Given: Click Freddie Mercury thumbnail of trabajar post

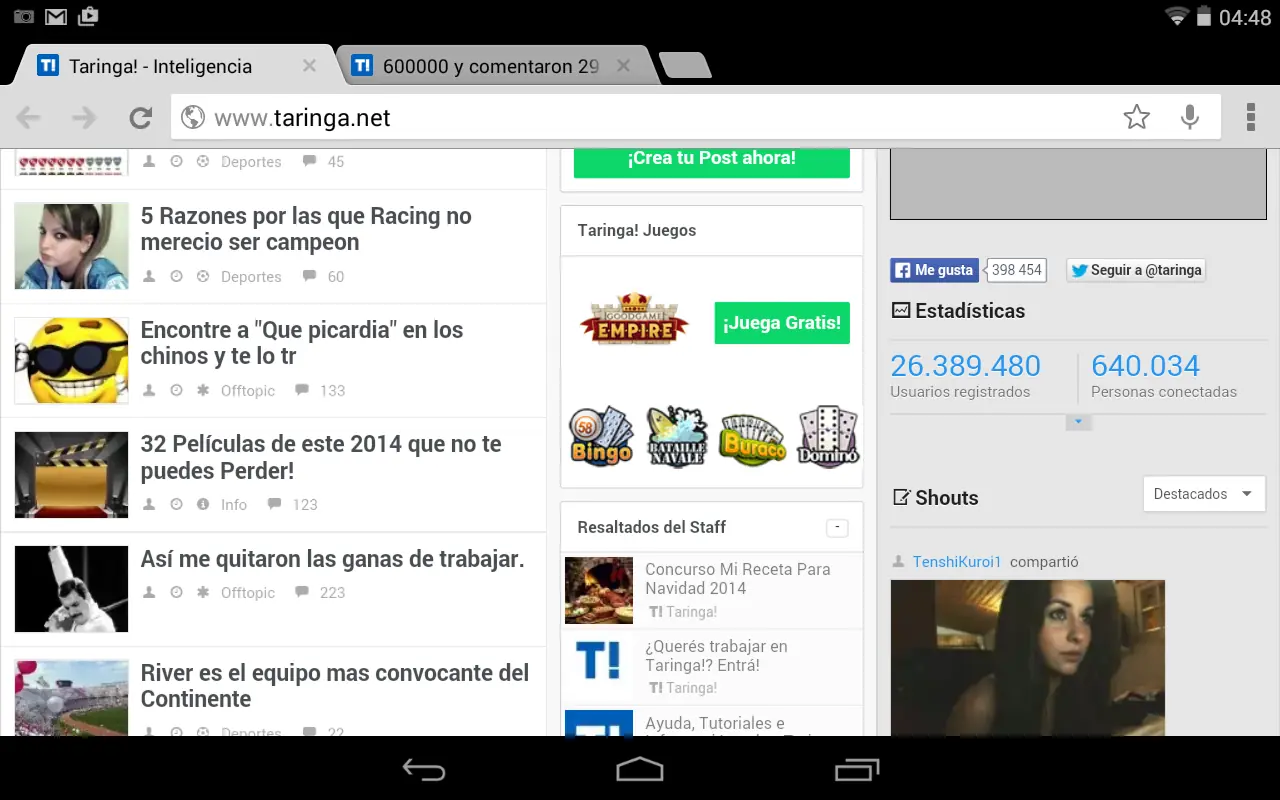Looking at the screenshot, I should [x=71, y=589].
